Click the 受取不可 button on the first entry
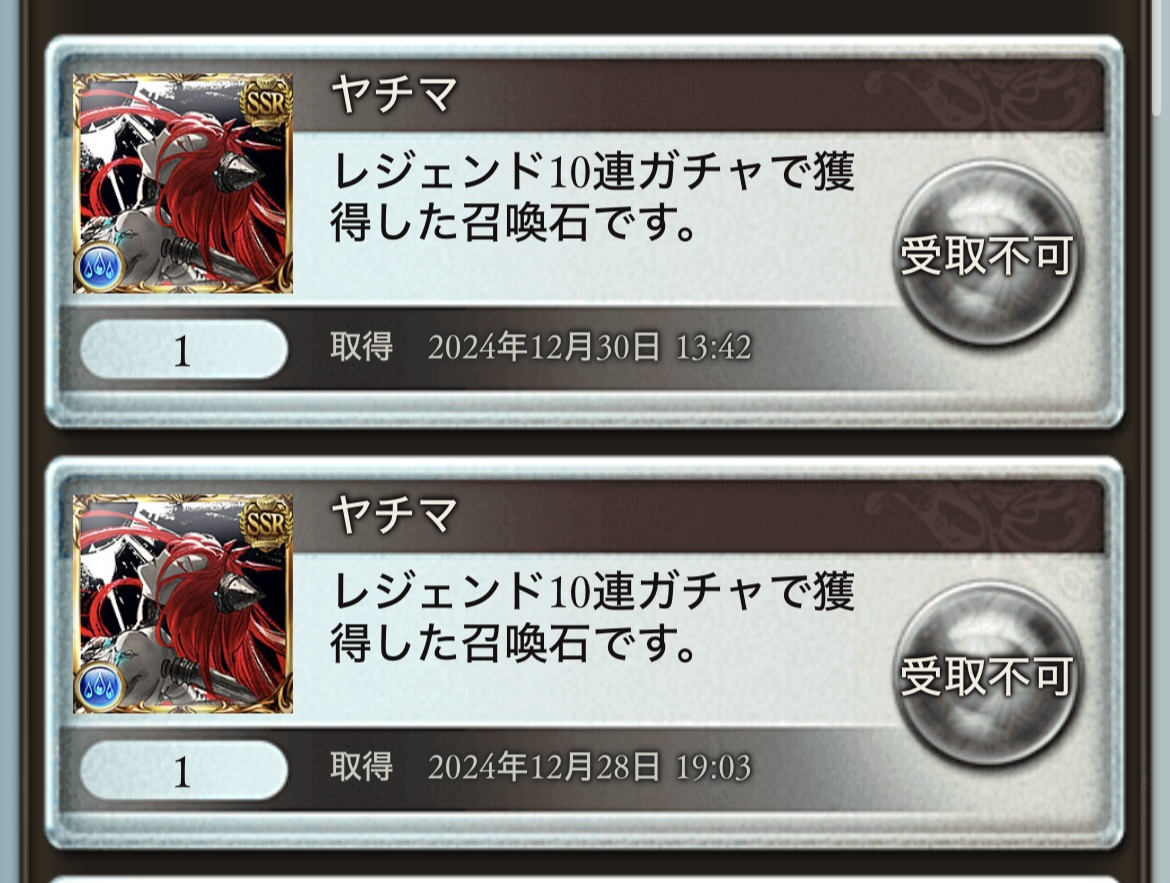The image size is (1170, 883). point(986,254)
